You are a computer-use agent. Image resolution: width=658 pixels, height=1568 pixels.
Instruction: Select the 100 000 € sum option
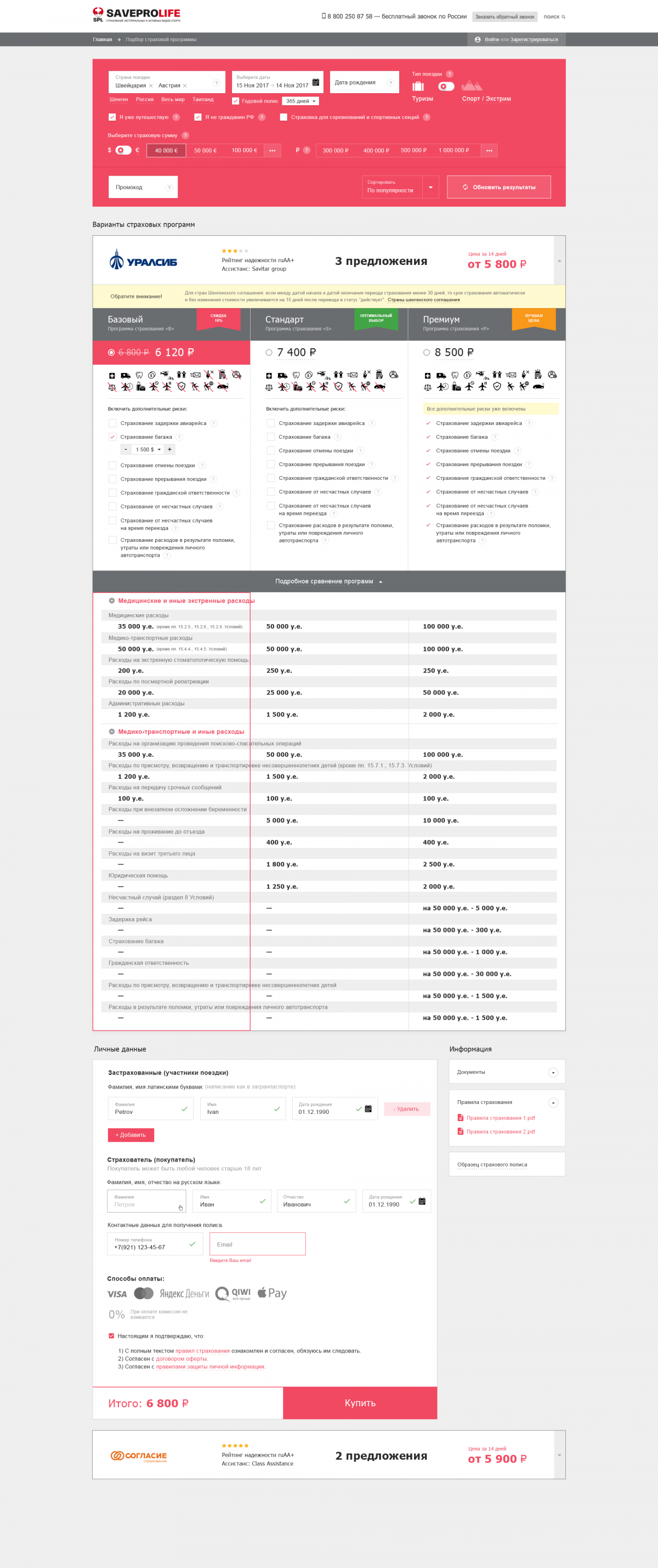click(244, 150)
